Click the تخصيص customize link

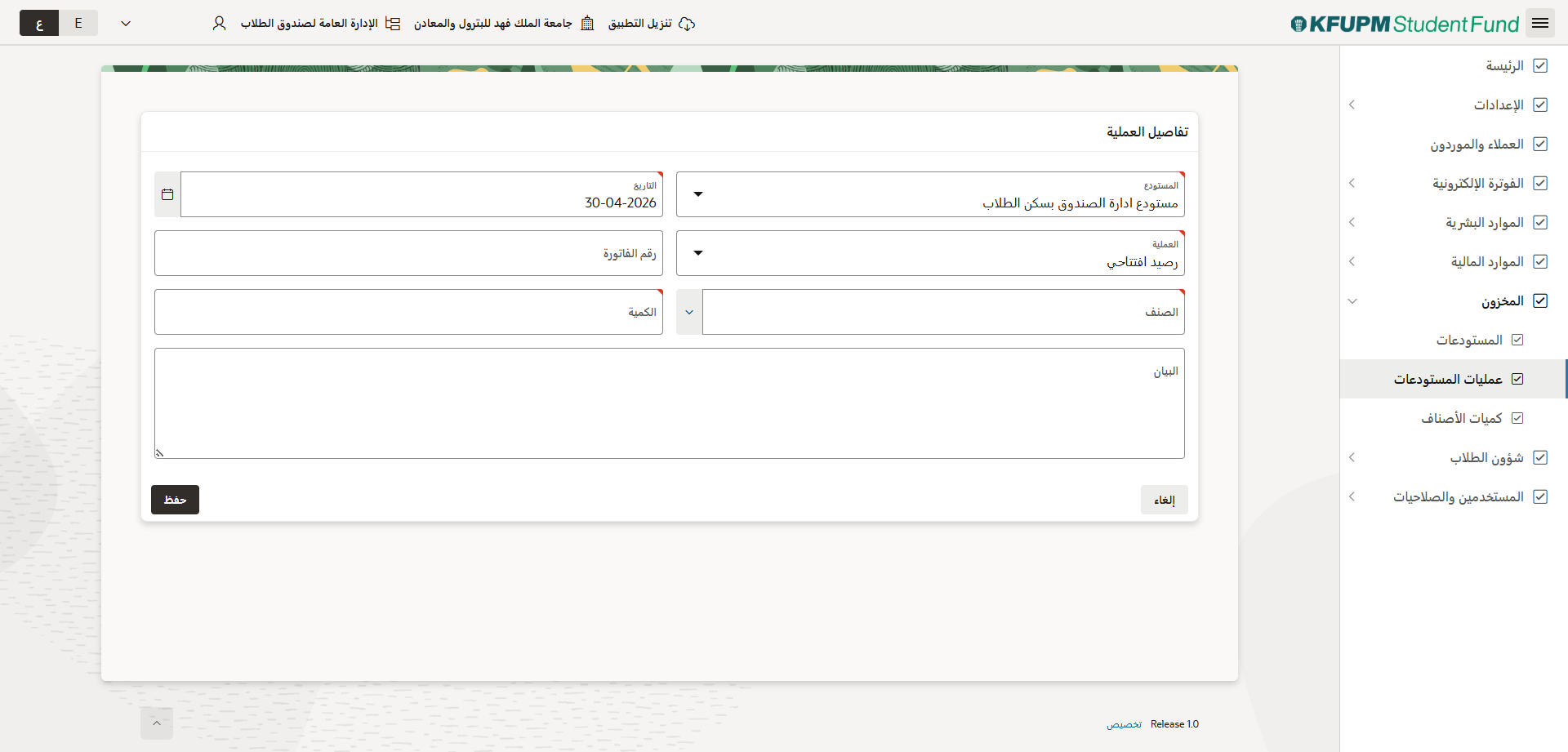tap(1125, 724)
